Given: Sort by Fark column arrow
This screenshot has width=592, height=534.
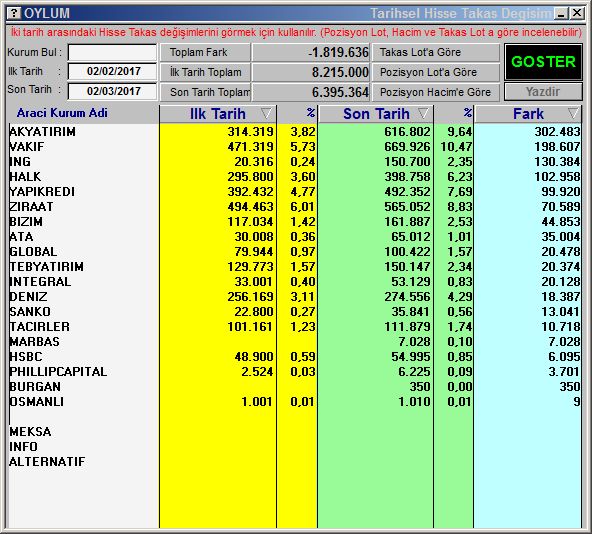Looking at the screenshot, I should point(573,113).
